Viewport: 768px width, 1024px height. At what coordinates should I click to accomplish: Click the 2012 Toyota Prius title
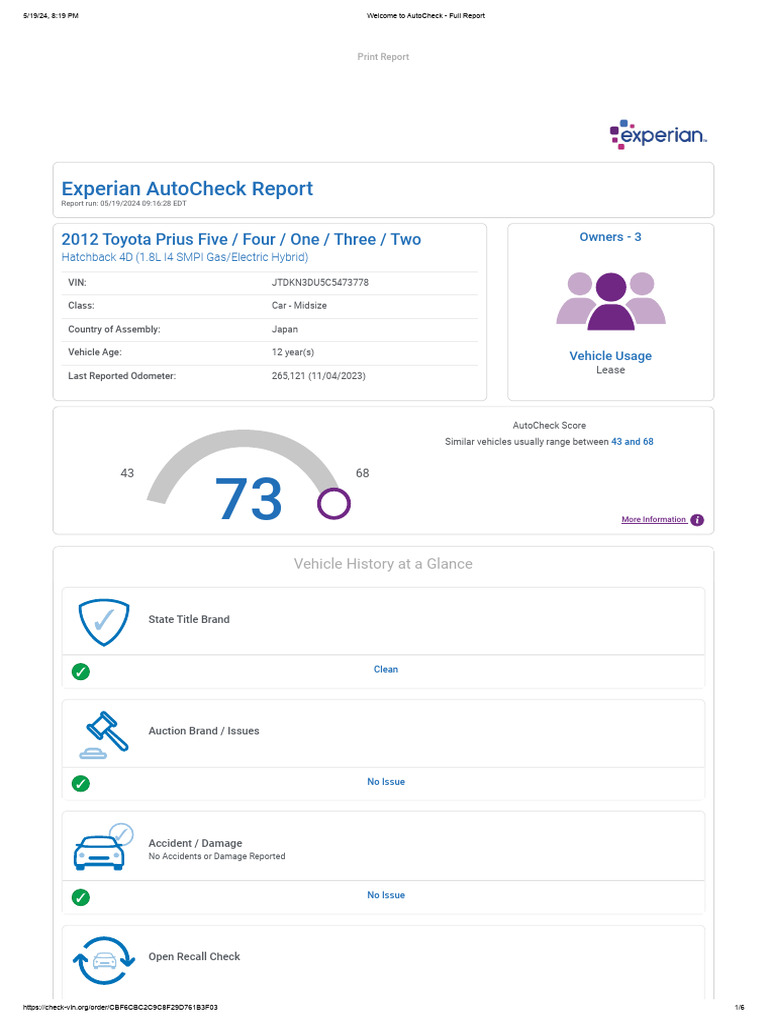pyautogui.click(x=241, y=240)
